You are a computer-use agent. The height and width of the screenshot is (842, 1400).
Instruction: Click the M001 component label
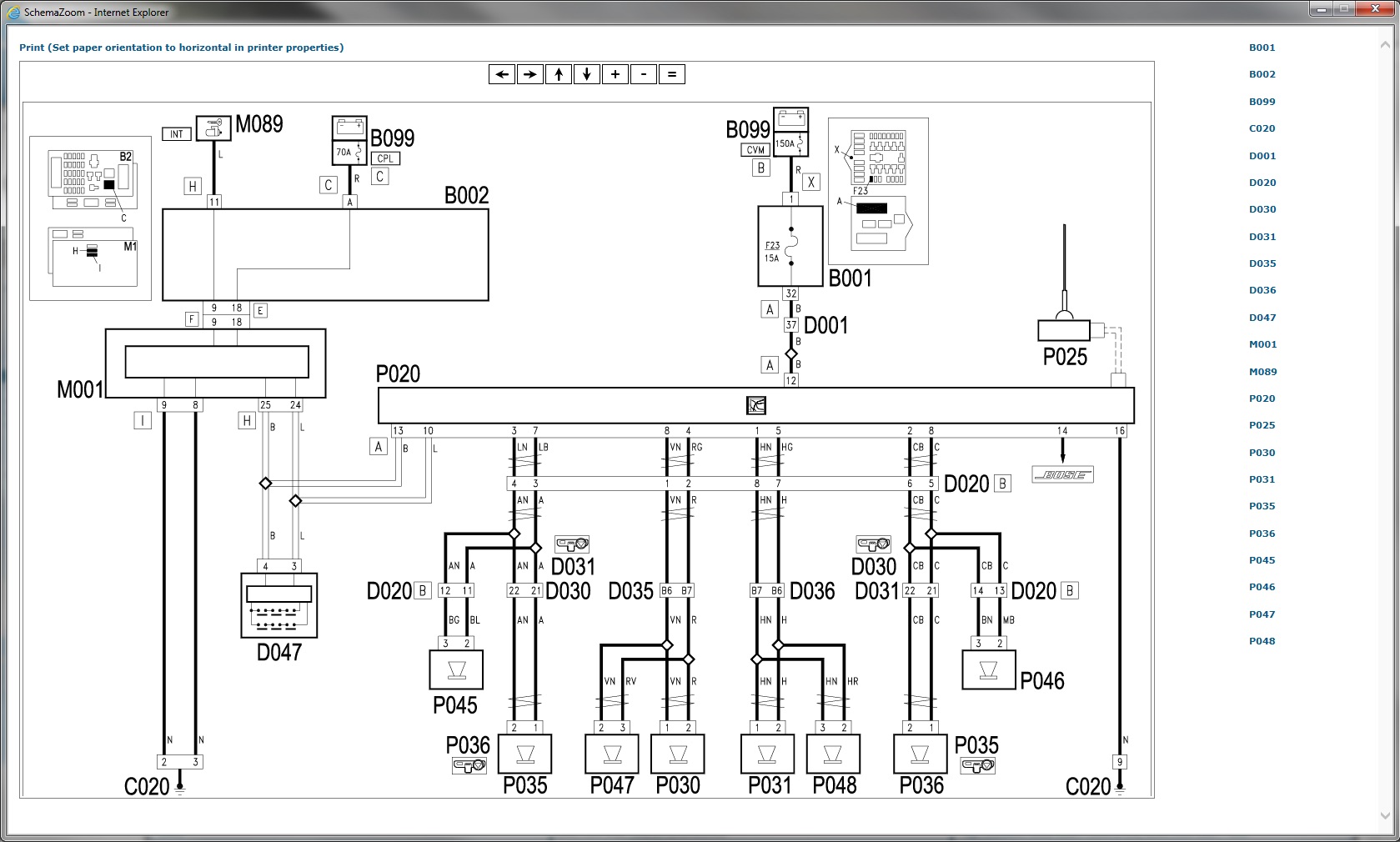coord(80,389)
